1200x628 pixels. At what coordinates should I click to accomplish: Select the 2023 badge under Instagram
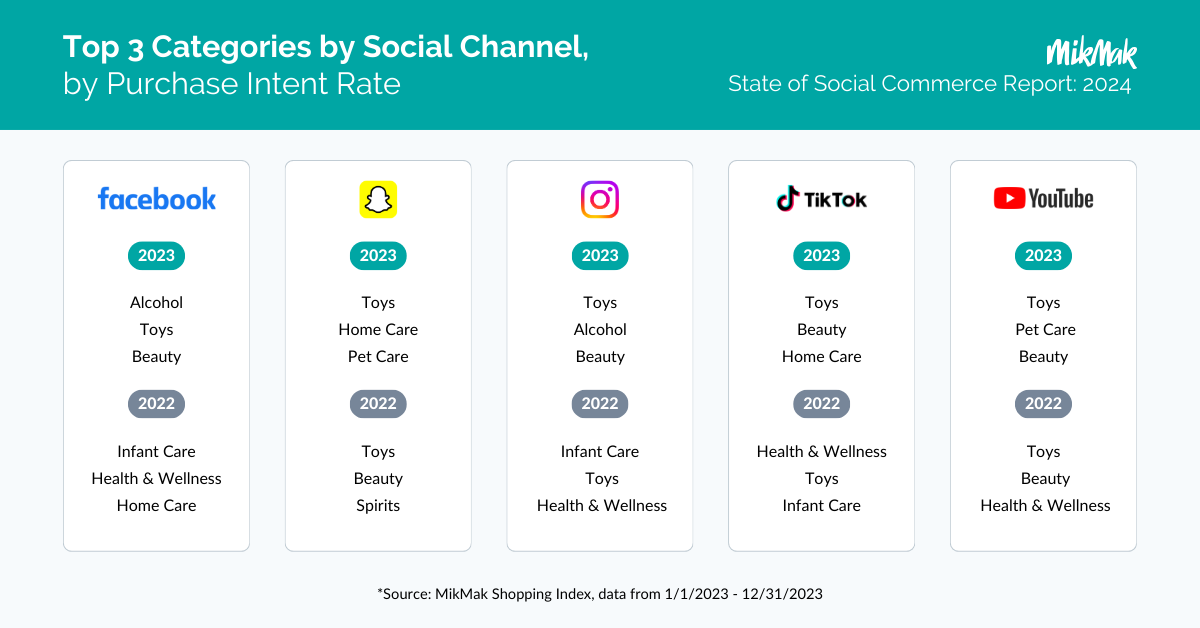tap(600, 255)
